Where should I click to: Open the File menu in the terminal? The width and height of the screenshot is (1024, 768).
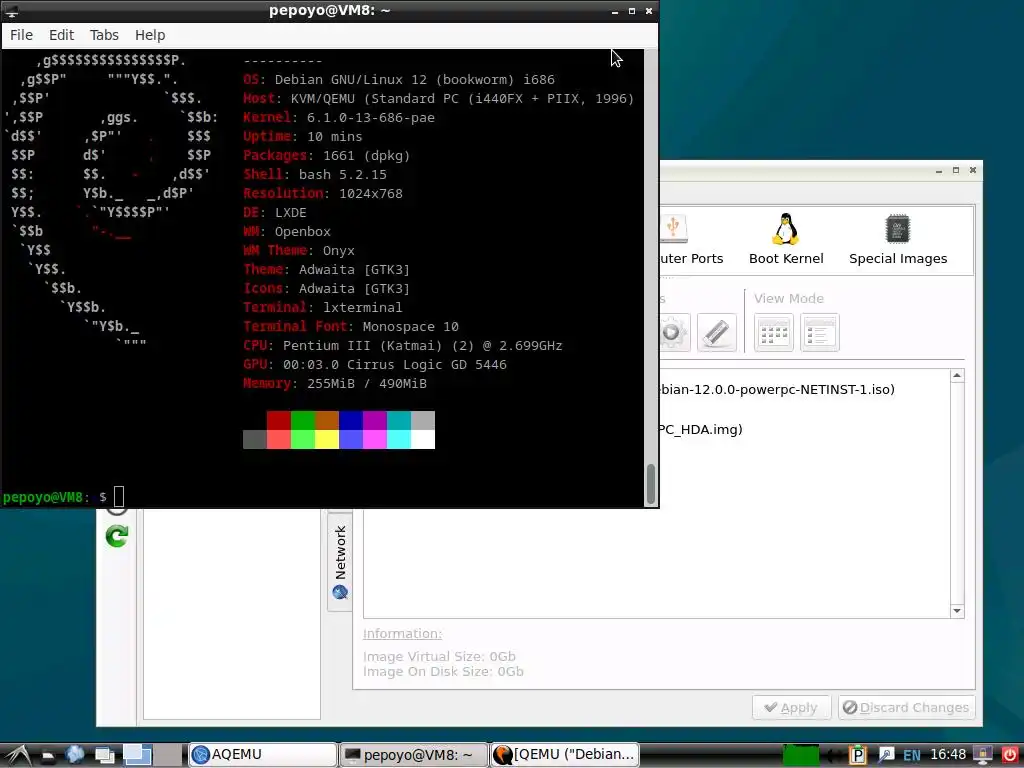[21, 35]
